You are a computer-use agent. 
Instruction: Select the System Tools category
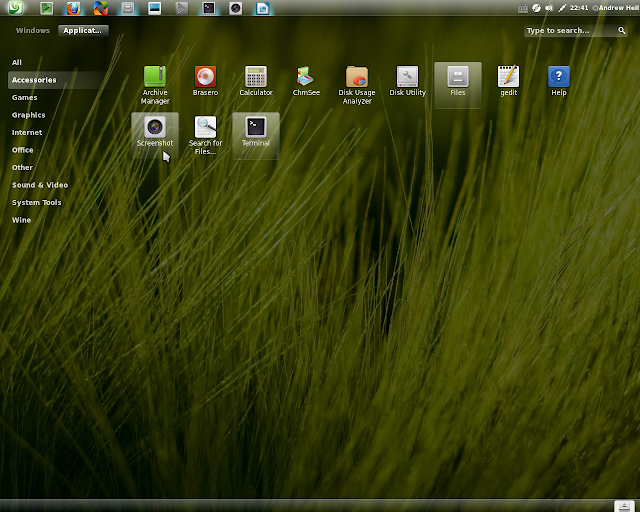(x=37, y=203)
